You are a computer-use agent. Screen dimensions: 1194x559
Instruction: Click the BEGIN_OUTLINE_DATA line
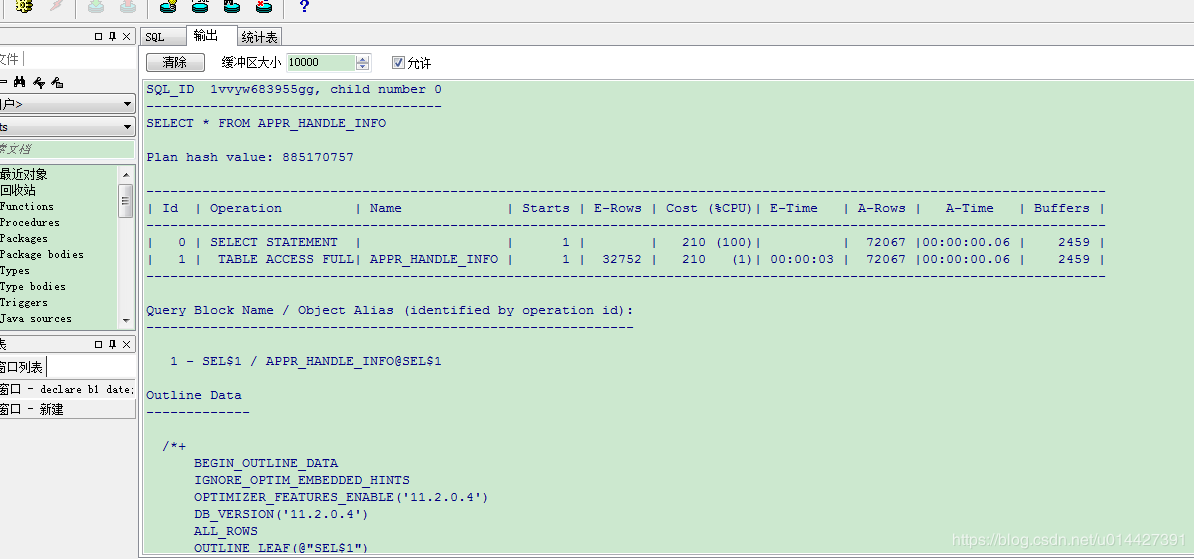(x=266, y=463)
